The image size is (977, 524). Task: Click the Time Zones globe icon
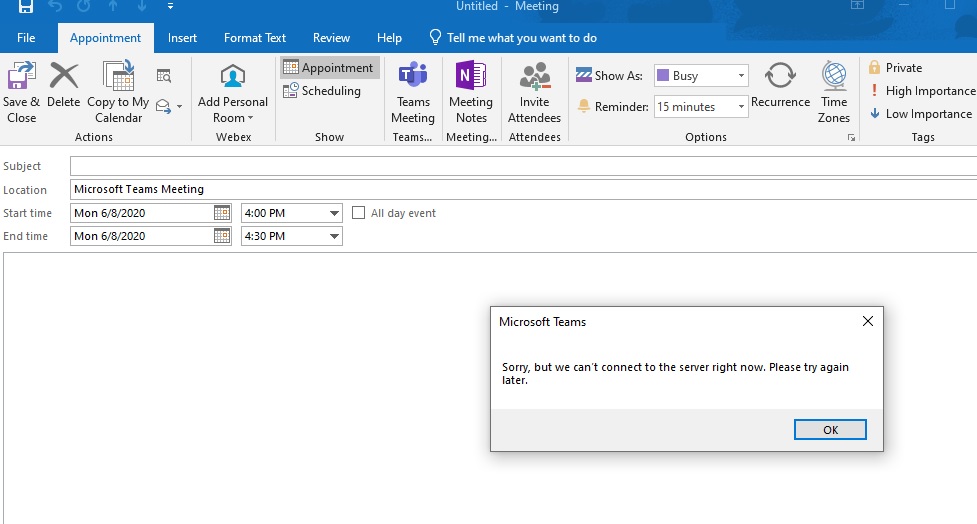click(834, 75)
